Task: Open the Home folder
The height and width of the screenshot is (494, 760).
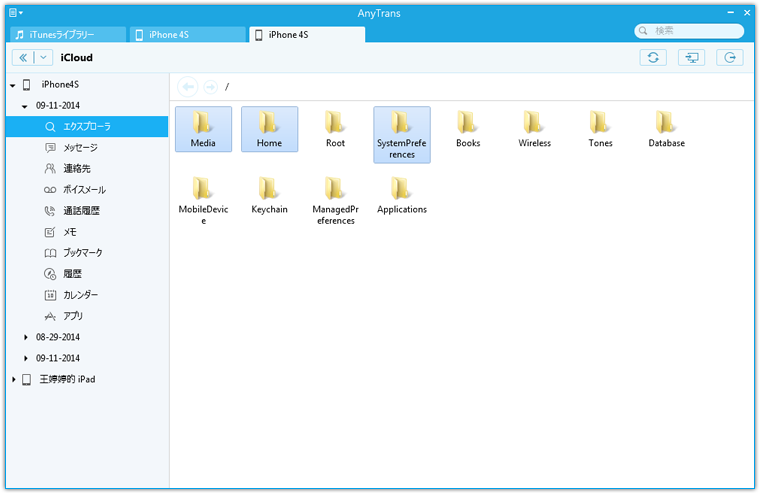Action: 269,129
